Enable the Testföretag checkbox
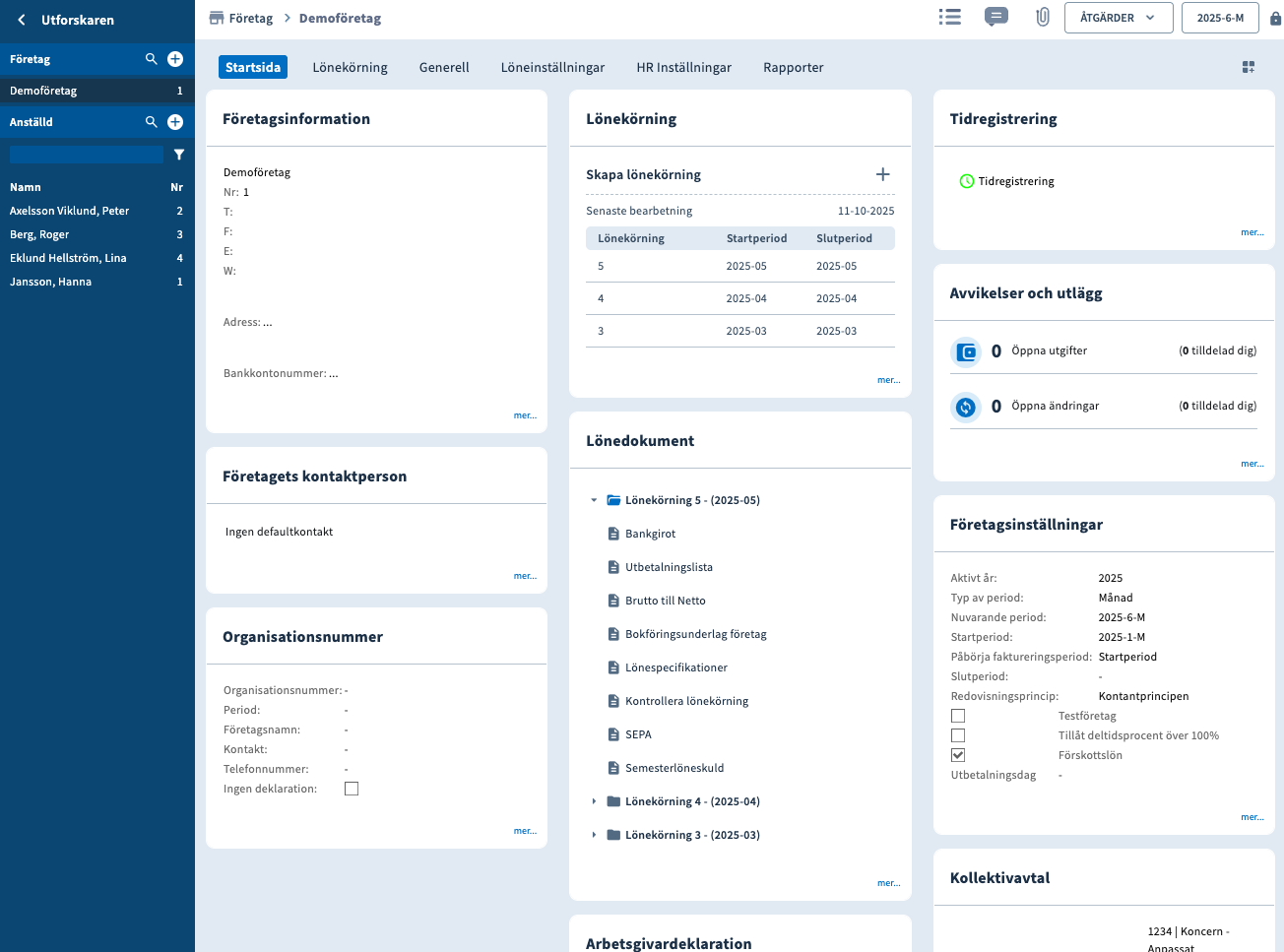1284x952 pixels. click(x=958, y=716)
